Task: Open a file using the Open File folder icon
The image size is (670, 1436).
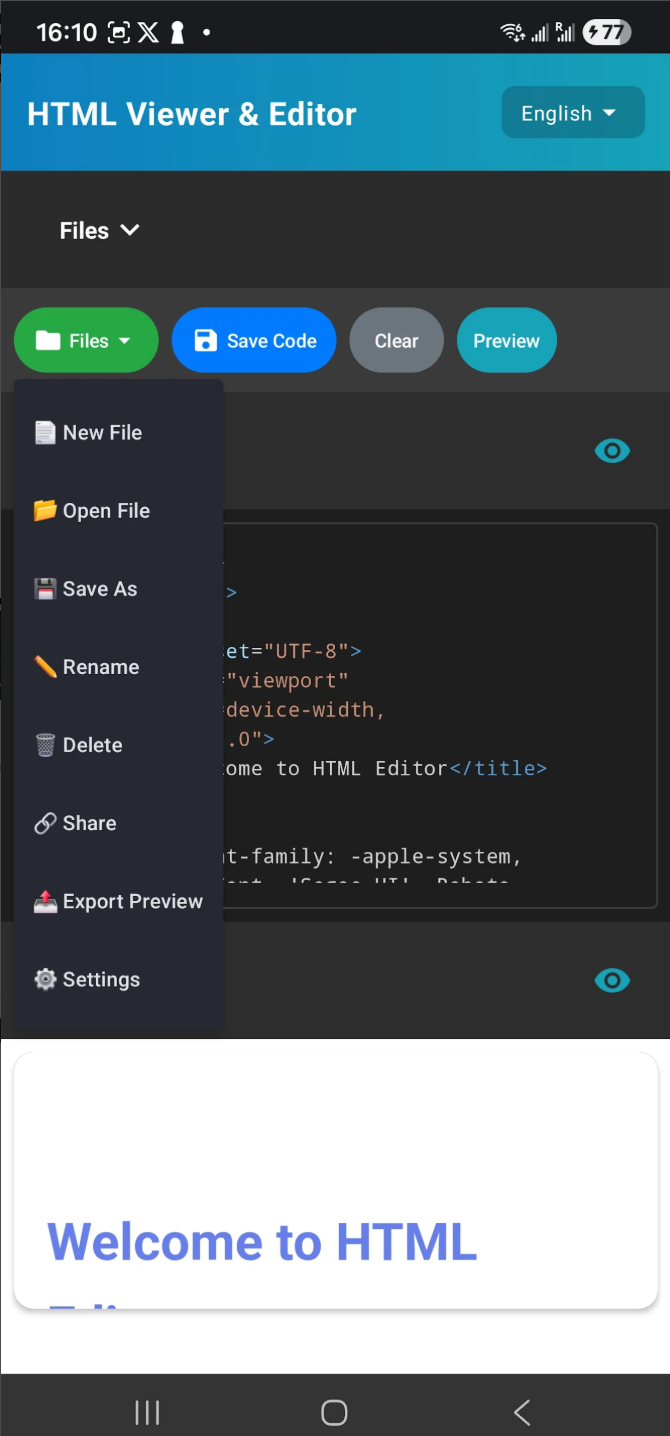Action: (x=45, y=510)
